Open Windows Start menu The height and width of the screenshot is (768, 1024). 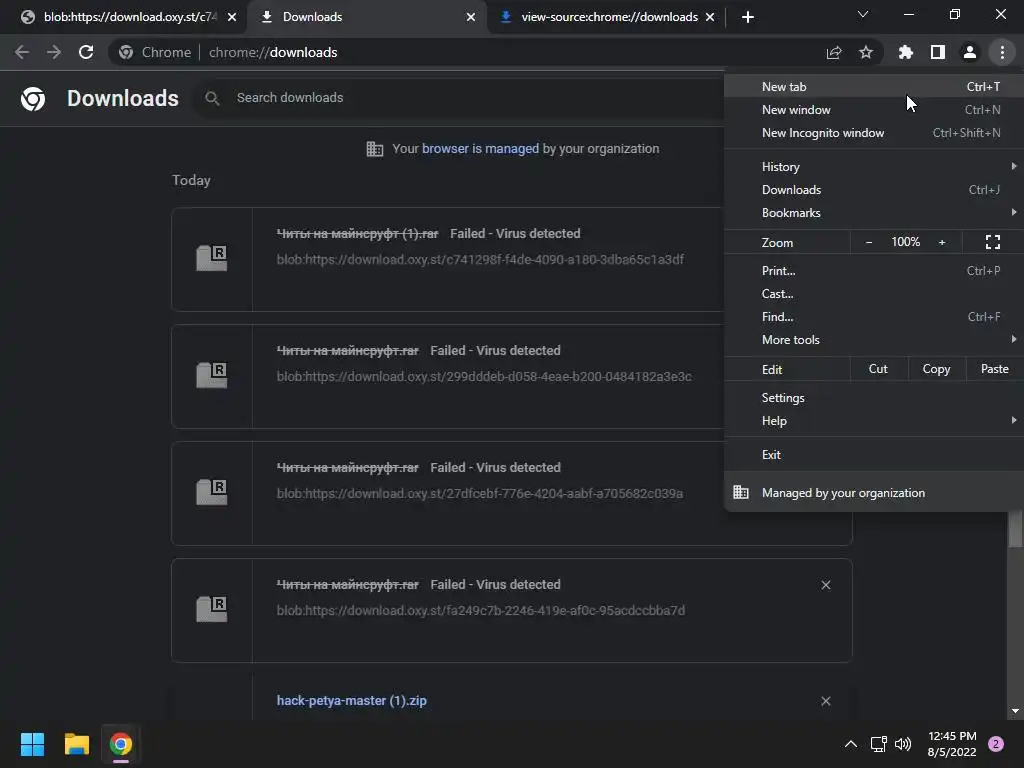(32, 744)
